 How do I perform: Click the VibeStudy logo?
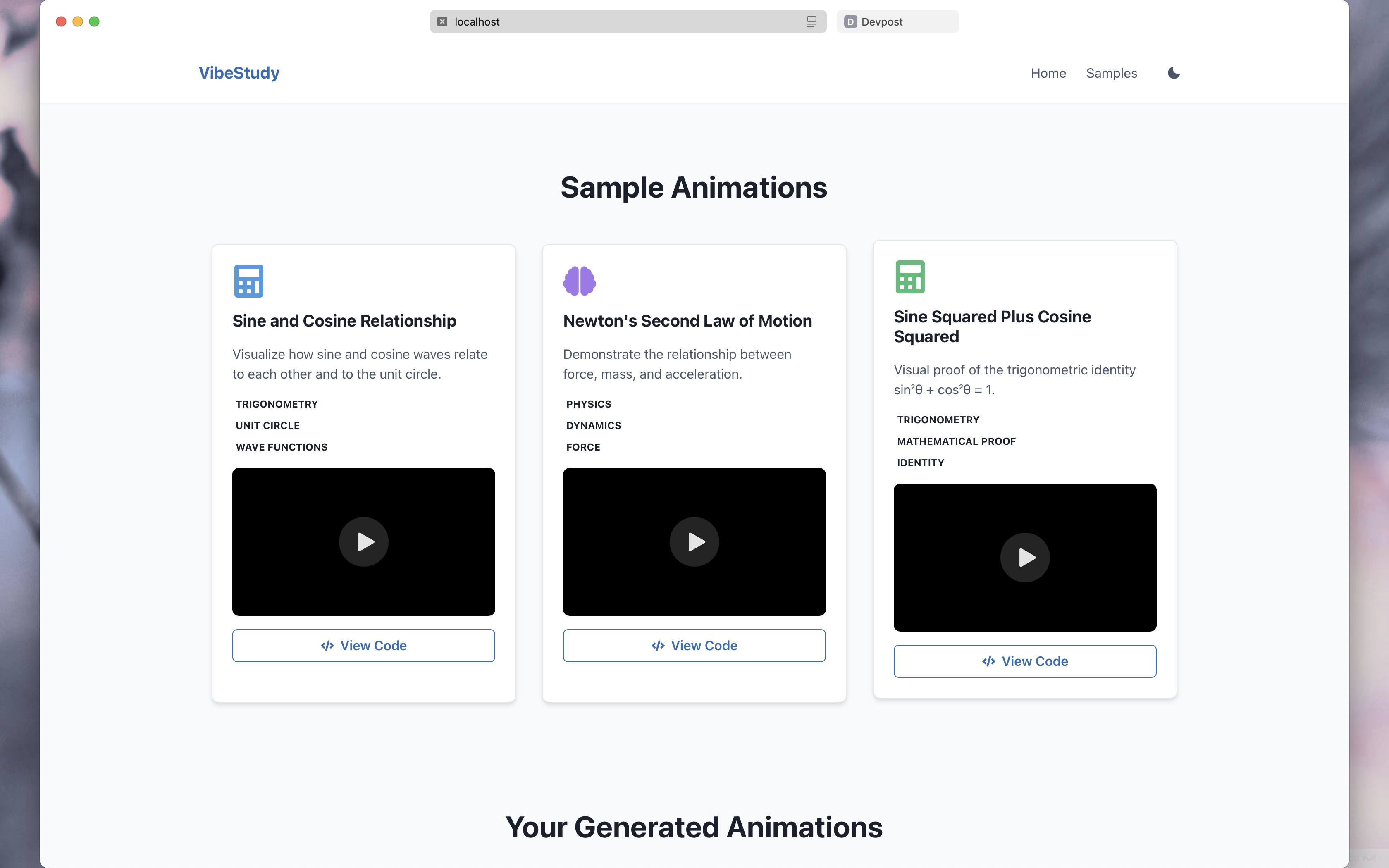click(x=239, y=73)
